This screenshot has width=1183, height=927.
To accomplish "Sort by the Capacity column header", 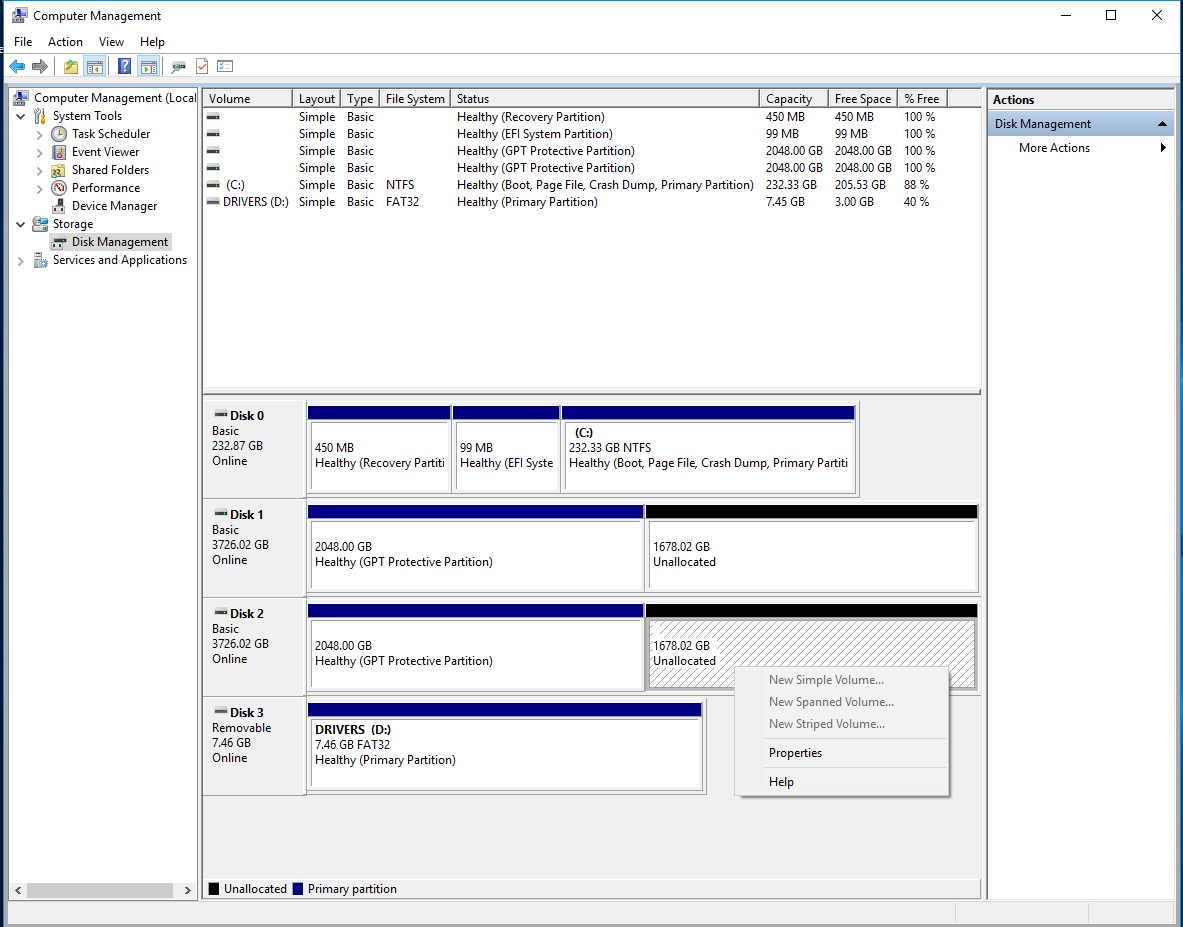I will (x=794, y=99).
